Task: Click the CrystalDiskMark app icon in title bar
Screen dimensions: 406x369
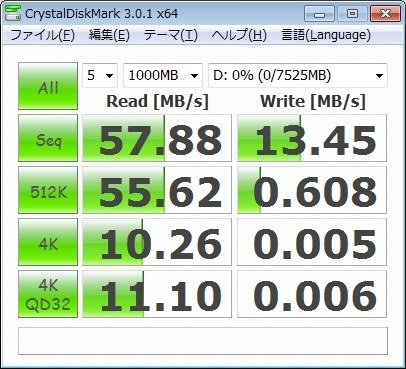Action: [13, 13]
